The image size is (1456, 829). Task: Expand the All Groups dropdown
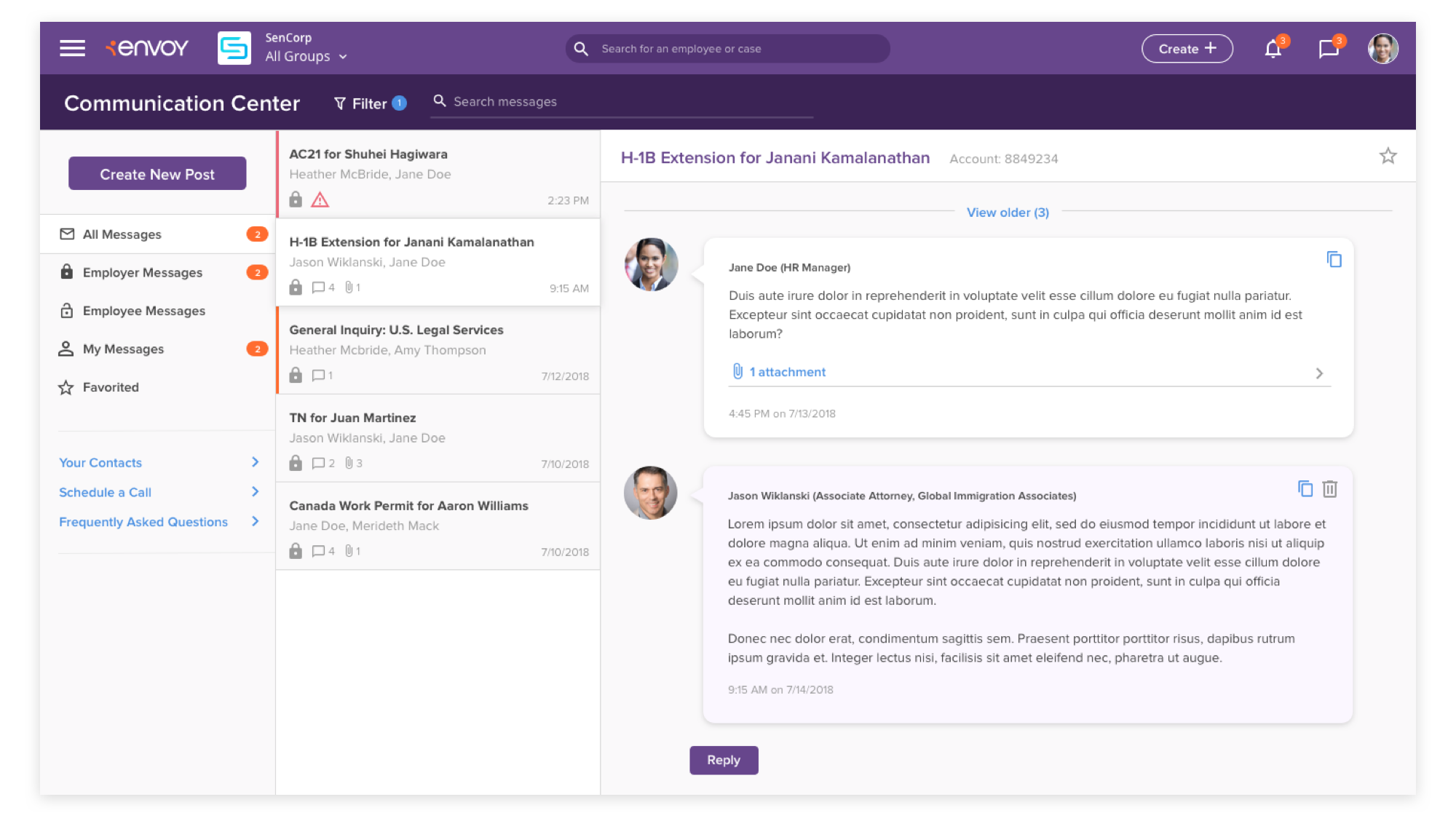tap(306, 56)
